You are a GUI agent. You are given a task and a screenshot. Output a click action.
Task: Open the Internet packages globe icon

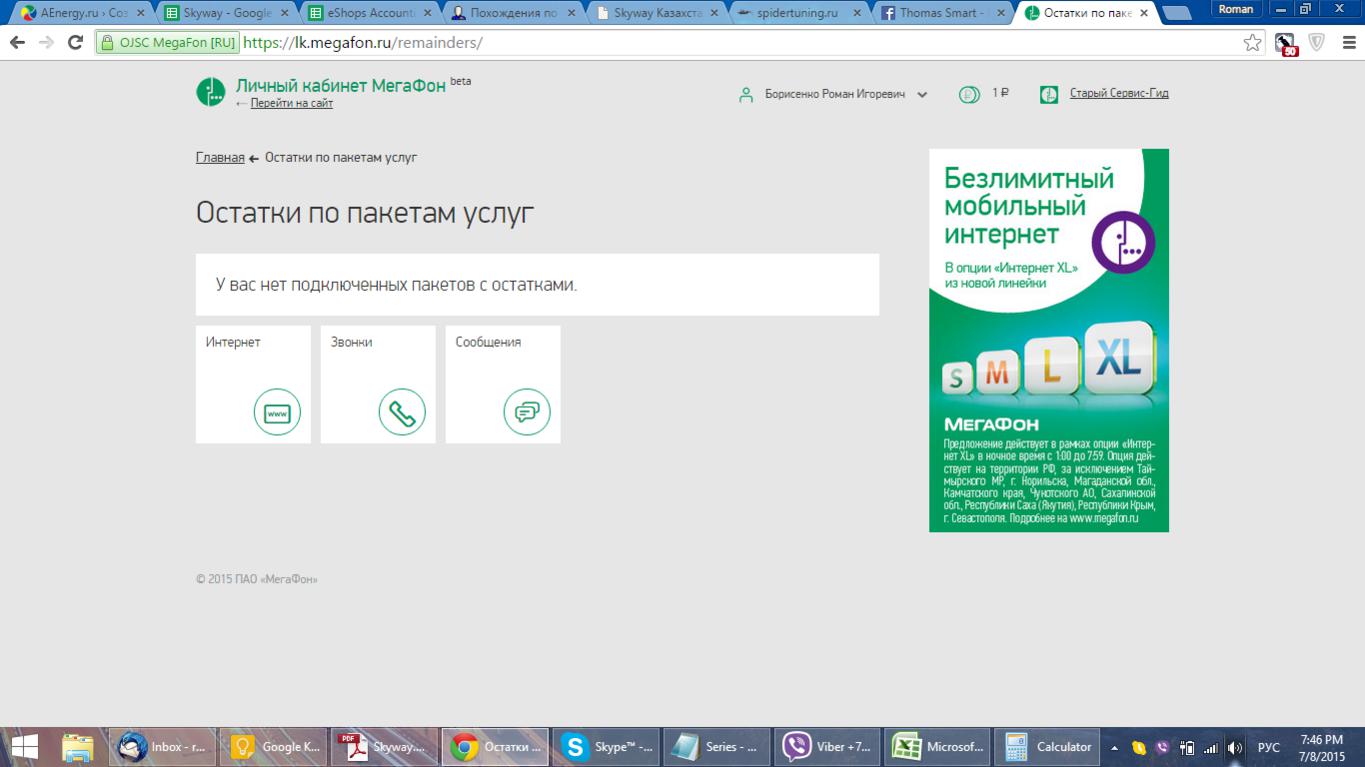click(277, 412)
